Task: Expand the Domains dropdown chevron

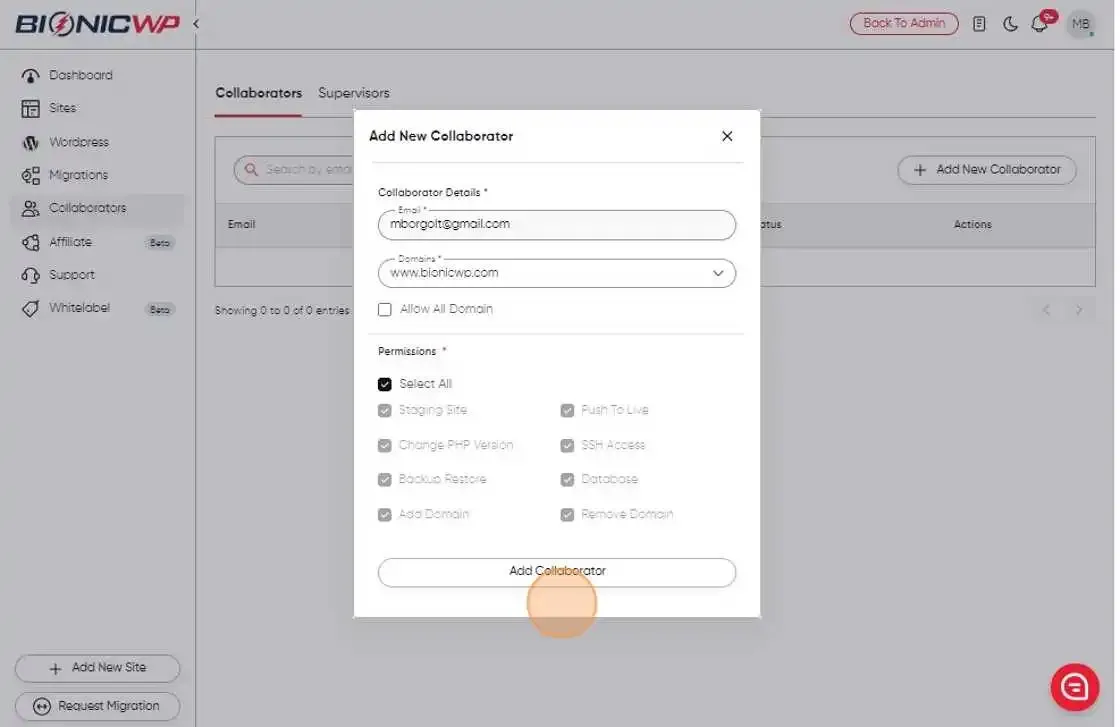Action: (x=718, y=274)
